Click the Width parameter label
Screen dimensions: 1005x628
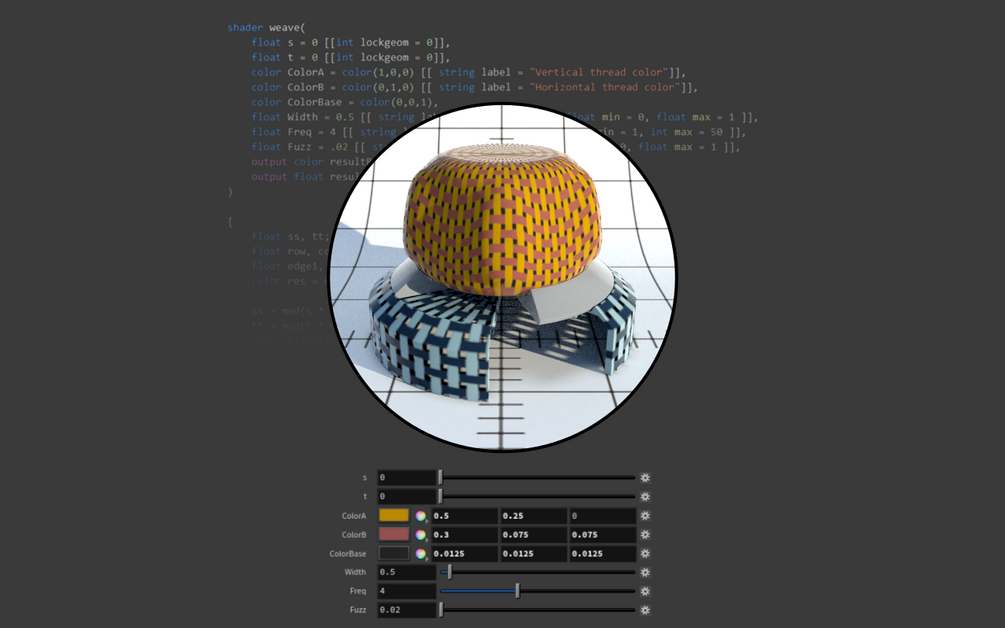355,572
